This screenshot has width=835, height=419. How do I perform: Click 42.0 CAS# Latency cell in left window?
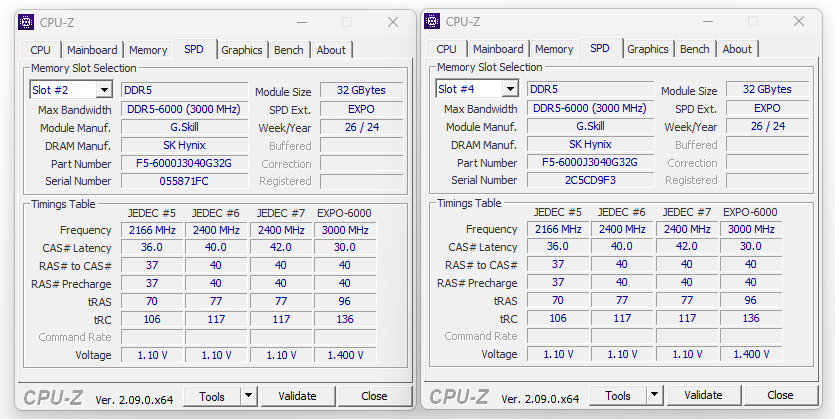coord(281,248)
